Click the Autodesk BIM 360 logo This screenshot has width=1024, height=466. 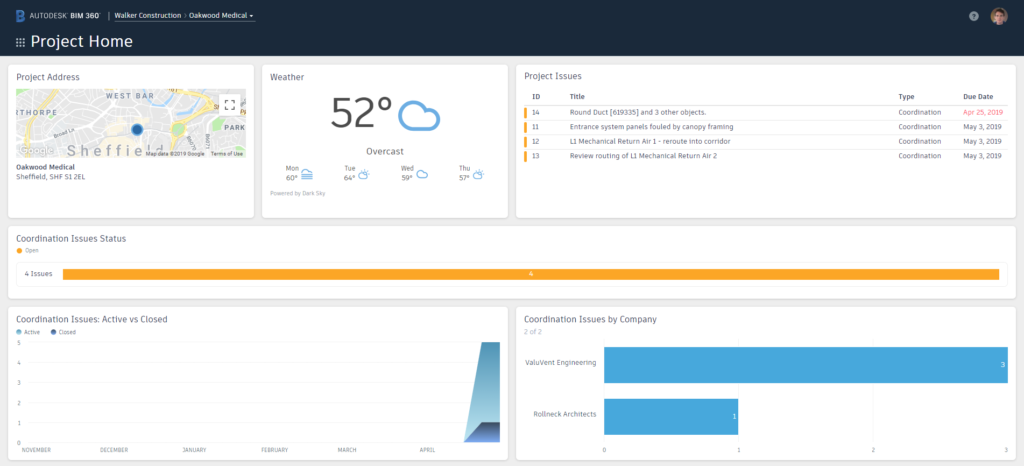(58, 15)
